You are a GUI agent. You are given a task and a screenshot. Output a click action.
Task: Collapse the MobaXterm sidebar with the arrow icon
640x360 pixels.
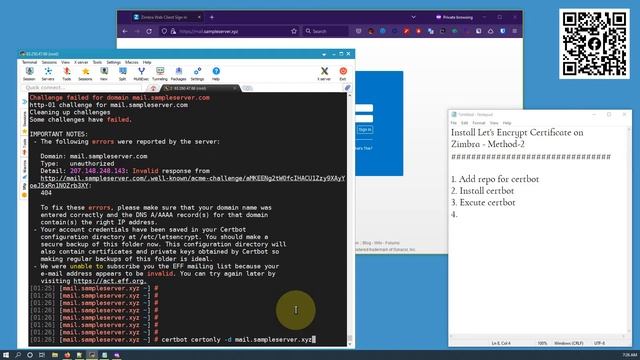(24, 101)
